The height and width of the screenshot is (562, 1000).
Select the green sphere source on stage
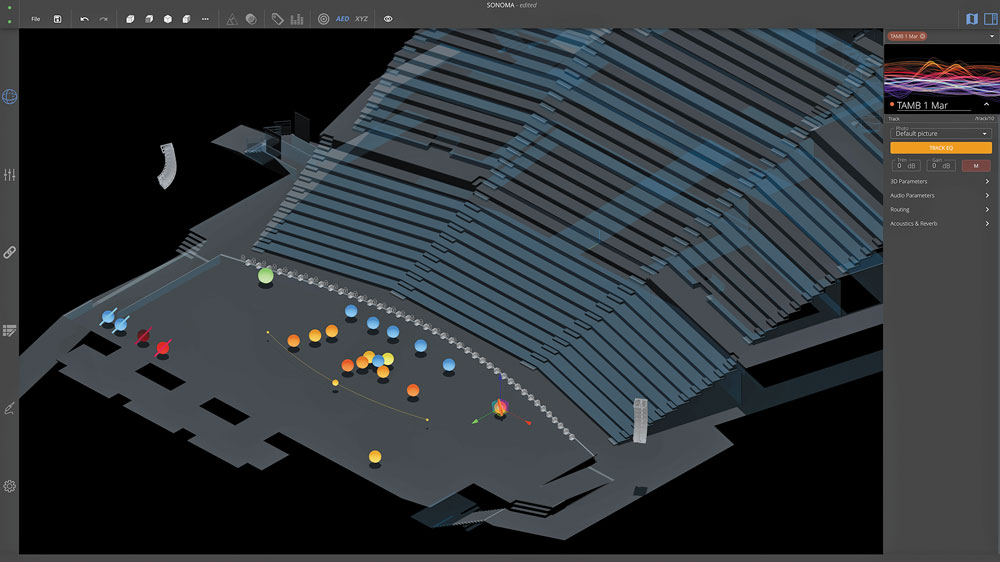(x=265, y=276)
